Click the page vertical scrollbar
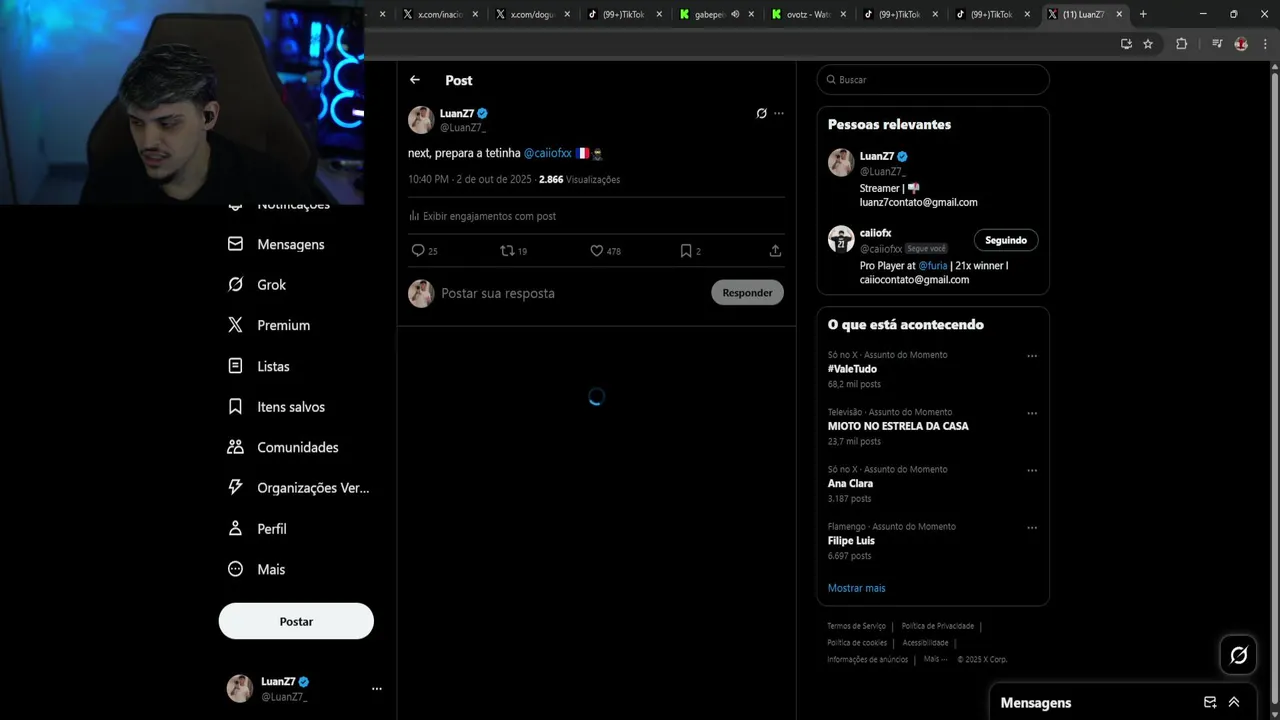This screenshot has width=1280, height=720. point(1274,390)
